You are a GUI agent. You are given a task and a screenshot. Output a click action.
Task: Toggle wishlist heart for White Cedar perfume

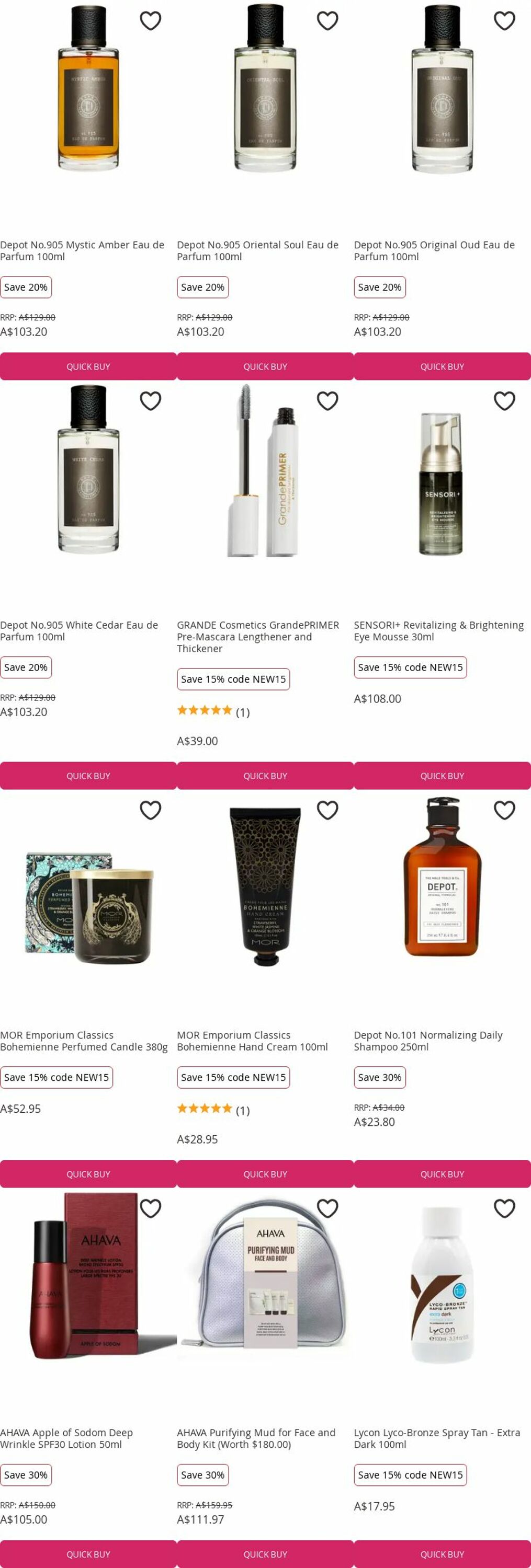pos(151,400)
